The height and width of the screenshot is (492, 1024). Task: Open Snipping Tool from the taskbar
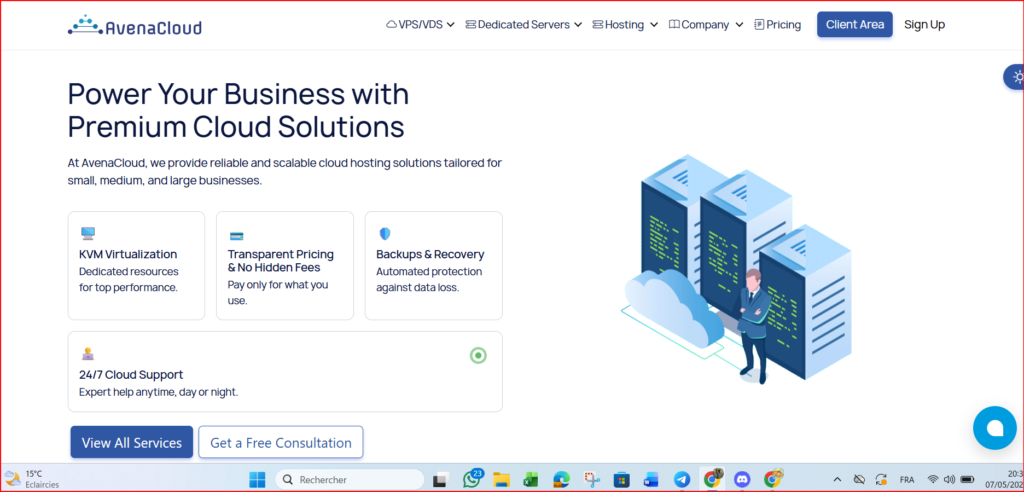[x=592, y=480]
